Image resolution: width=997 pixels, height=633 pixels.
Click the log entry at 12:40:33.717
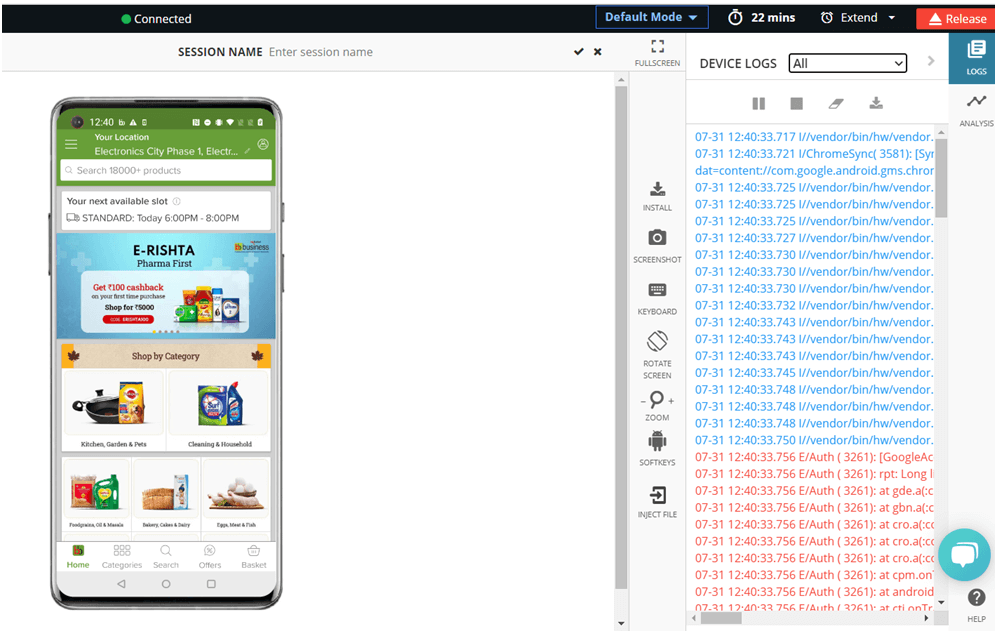click(x=814, y=137)
